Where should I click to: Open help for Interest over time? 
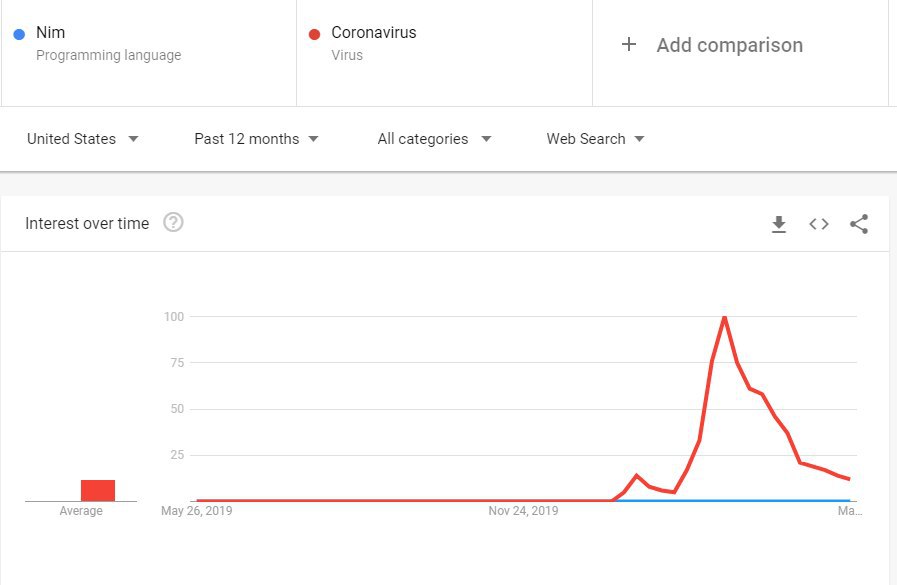click(173, 222)
